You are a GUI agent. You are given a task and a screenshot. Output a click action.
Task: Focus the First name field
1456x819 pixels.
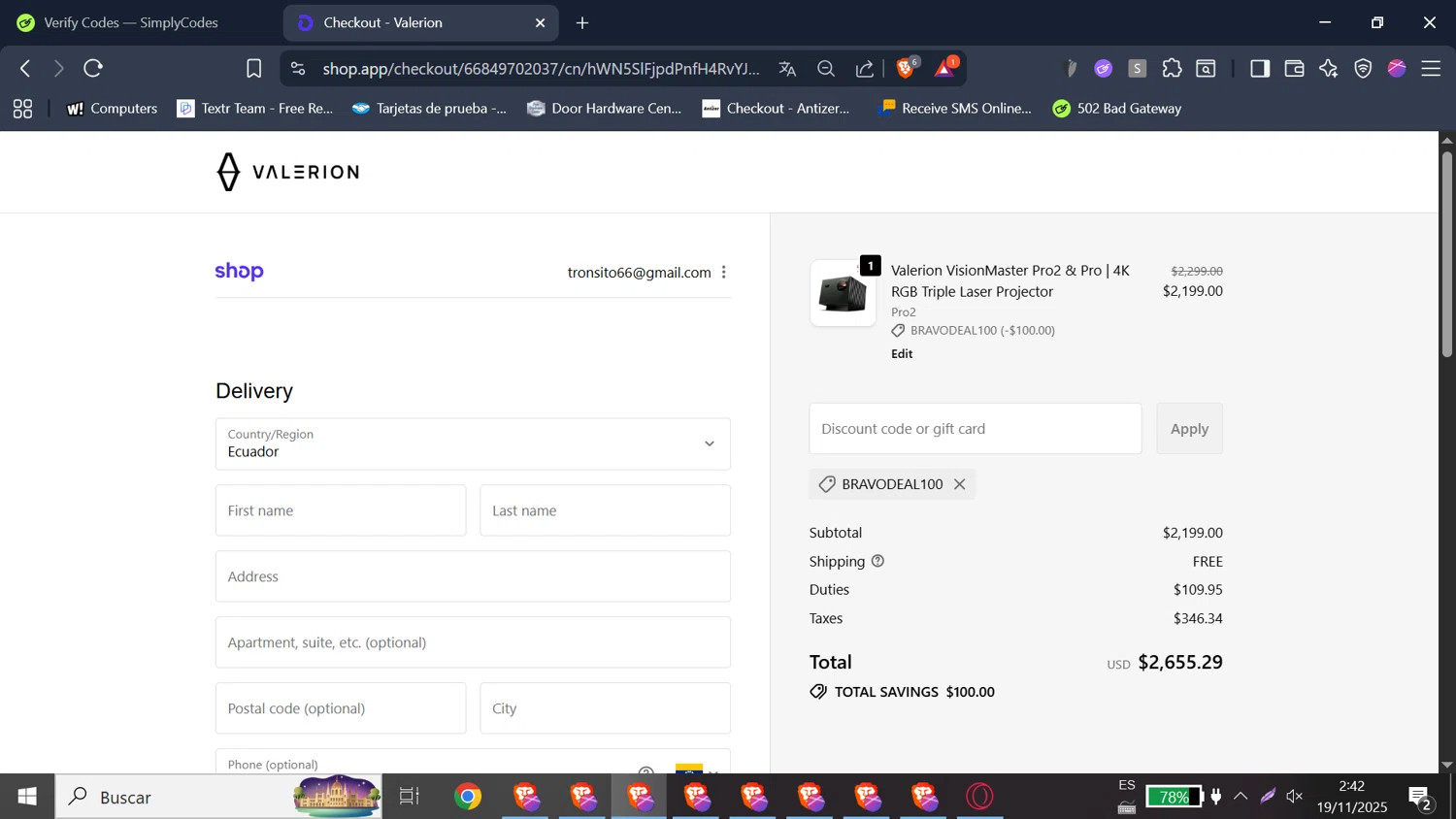341,510
